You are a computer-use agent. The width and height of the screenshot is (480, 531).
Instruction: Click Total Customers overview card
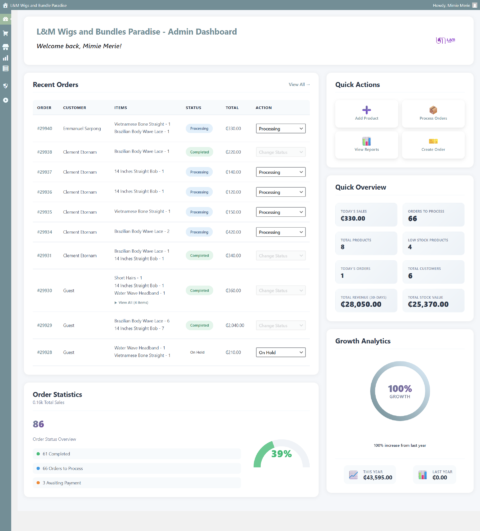[x=433, y=272]
